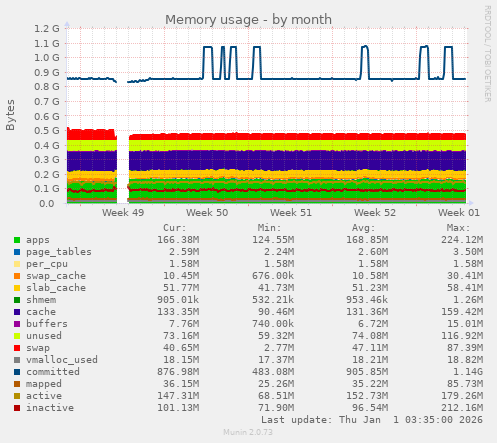This screenshot has height=443, width=497.
Task: Click mapped max value 85.73M
Action: (x=465, y=384)
